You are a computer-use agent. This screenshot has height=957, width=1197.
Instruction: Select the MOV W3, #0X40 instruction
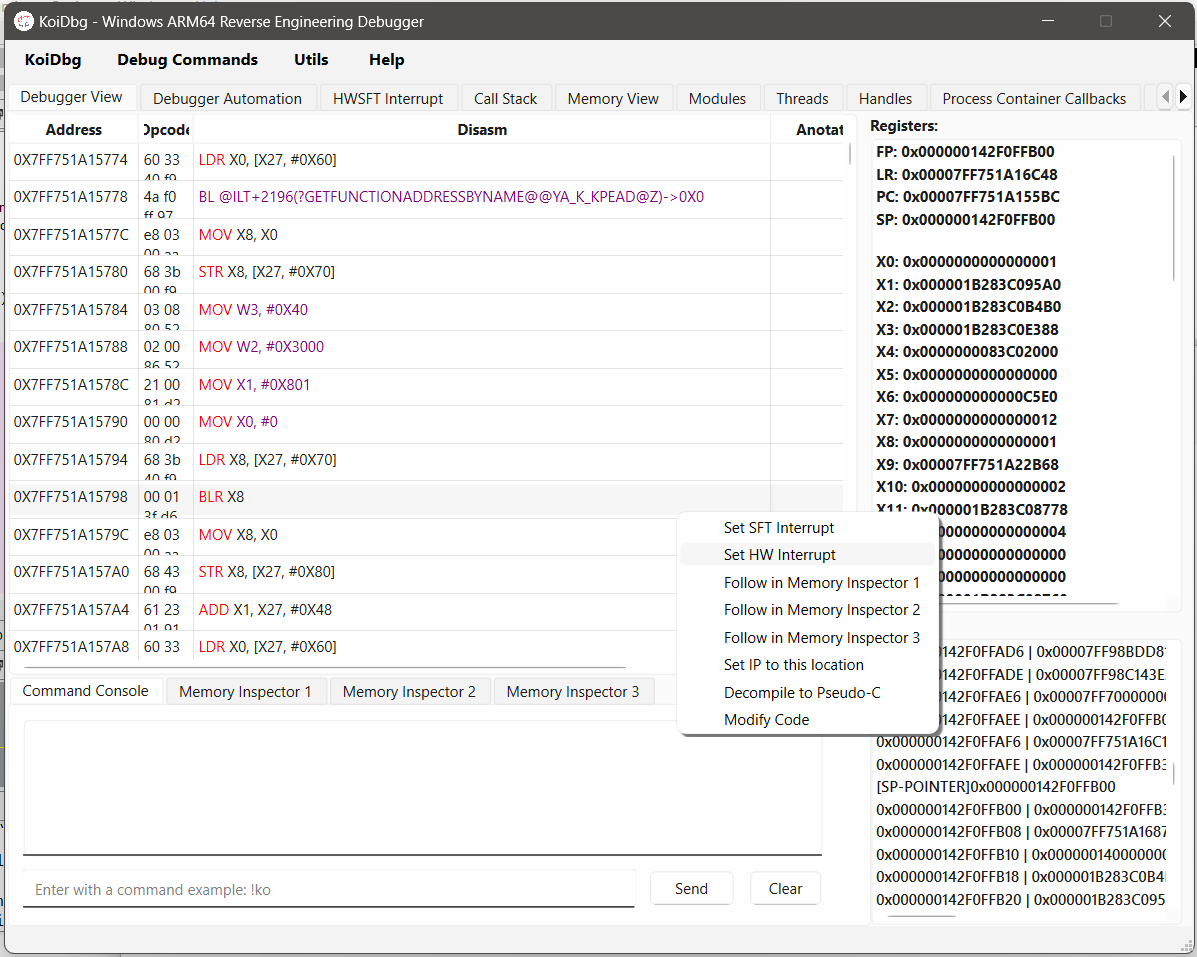tap(426, 311)
